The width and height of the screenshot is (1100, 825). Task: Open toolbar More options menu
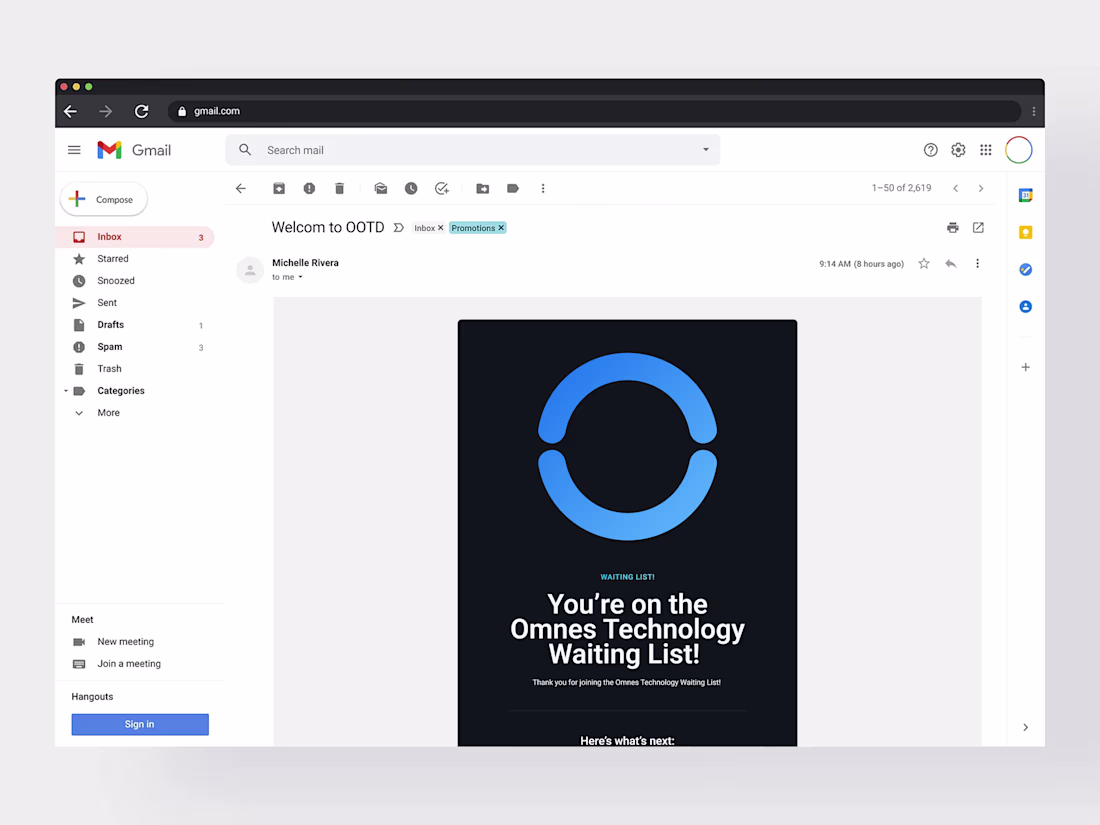pos(543,189)
